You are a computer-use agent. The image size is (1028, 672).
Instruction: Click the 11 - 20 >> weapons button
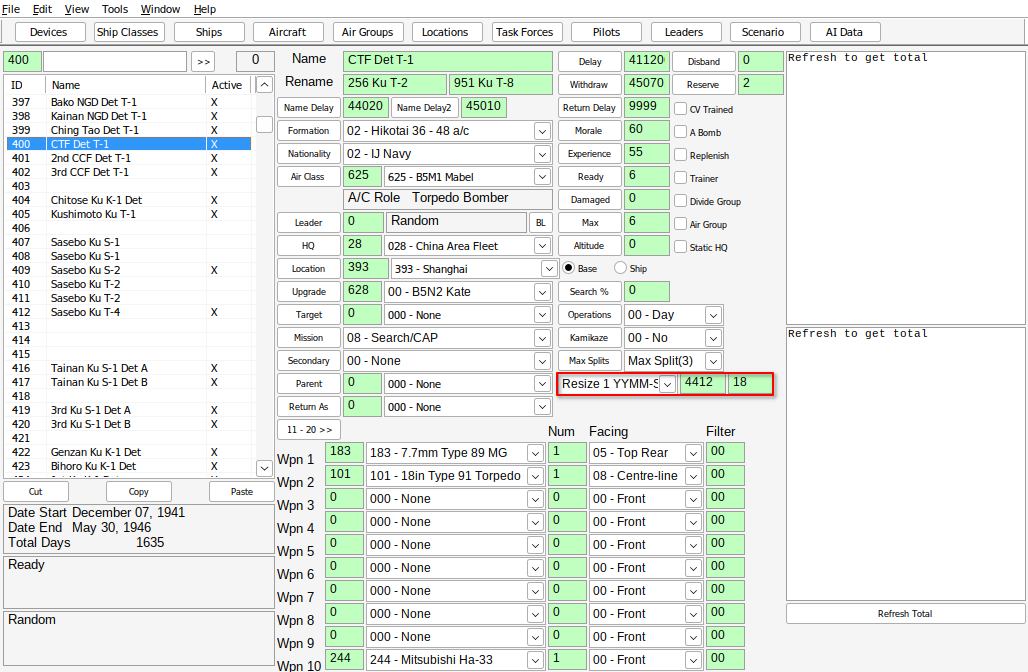pos(309,429)
